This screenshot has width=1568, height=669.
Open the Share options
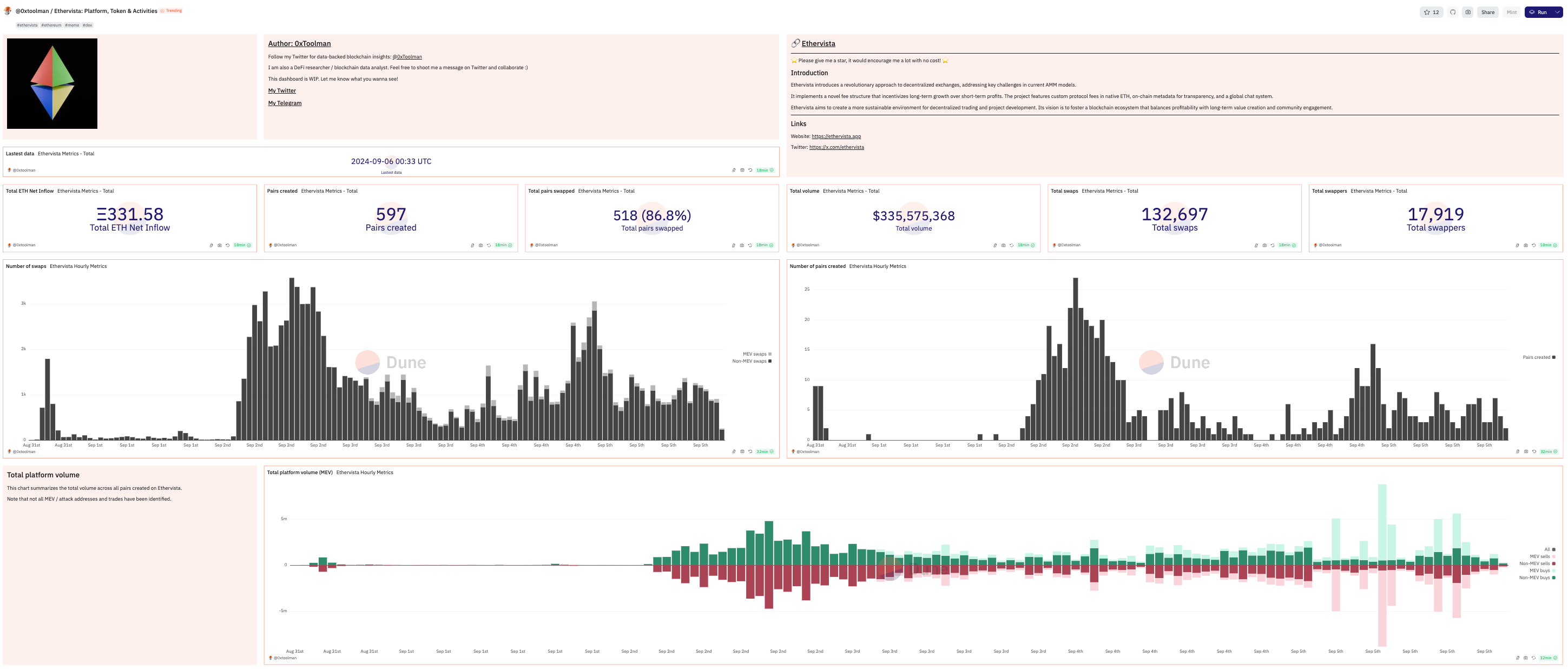click(x=1488, y=12)
